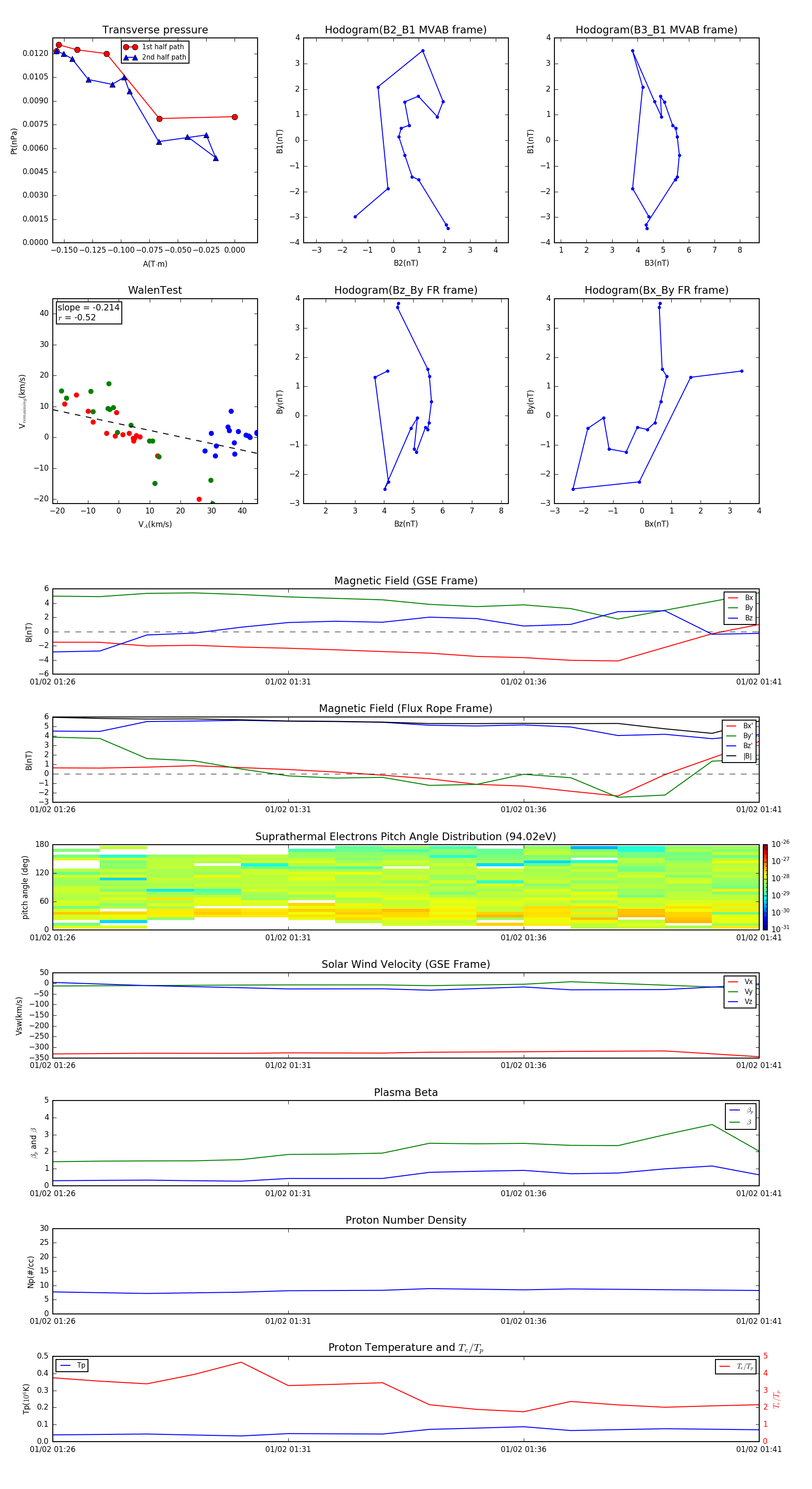812x1489 pixels.
Task: Select the red "Bx" legend entry in GSE plot
Action: pos(740,598)
